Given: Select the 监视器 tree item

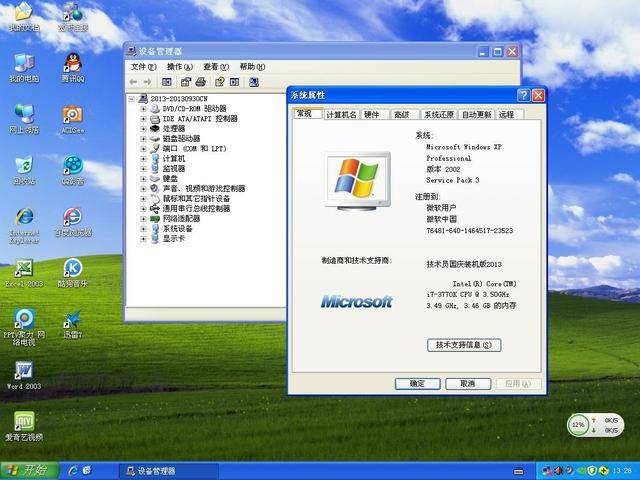Looking at the screenshot, I should click(x=174, y=169).
